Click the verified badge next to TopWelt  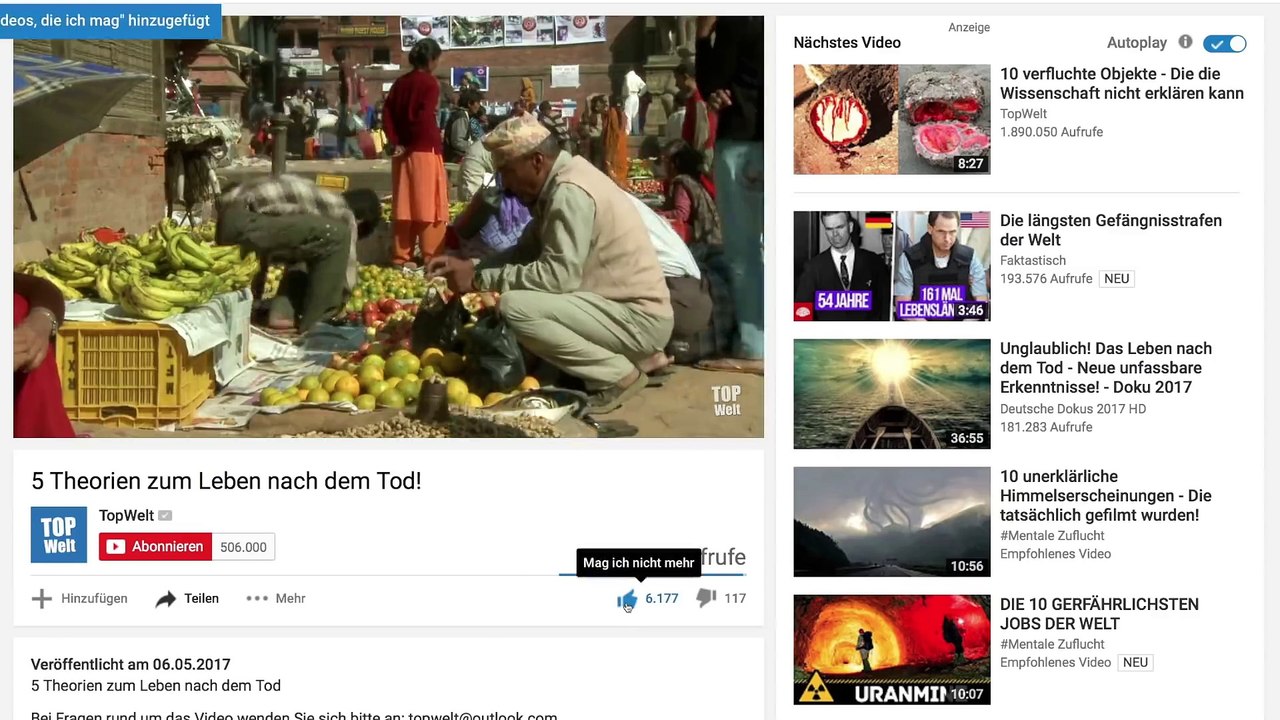[165, 516]
